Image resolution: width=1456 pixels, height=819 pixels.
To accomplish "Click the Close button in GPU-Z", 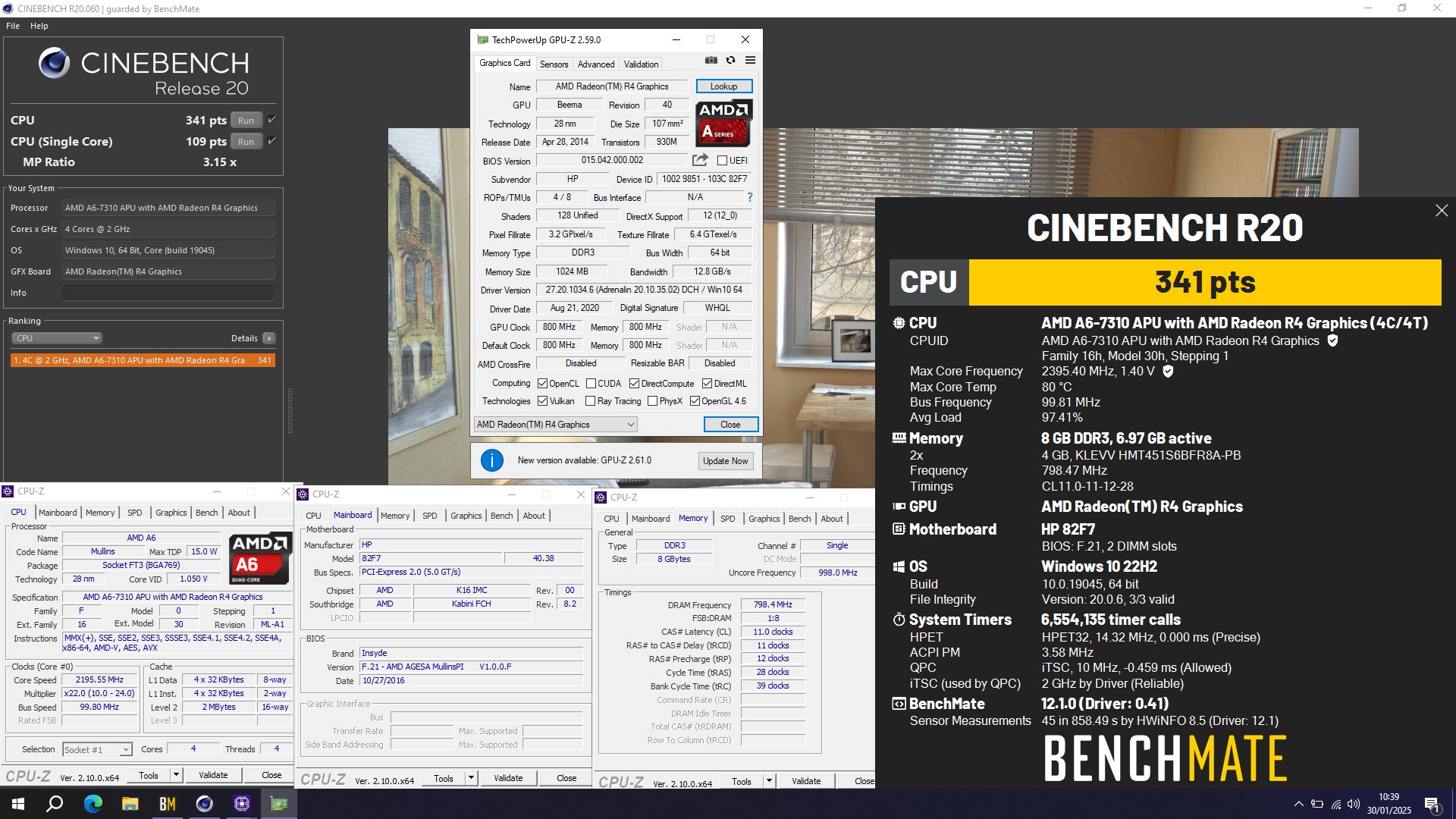I will click(x=730, y=424).
